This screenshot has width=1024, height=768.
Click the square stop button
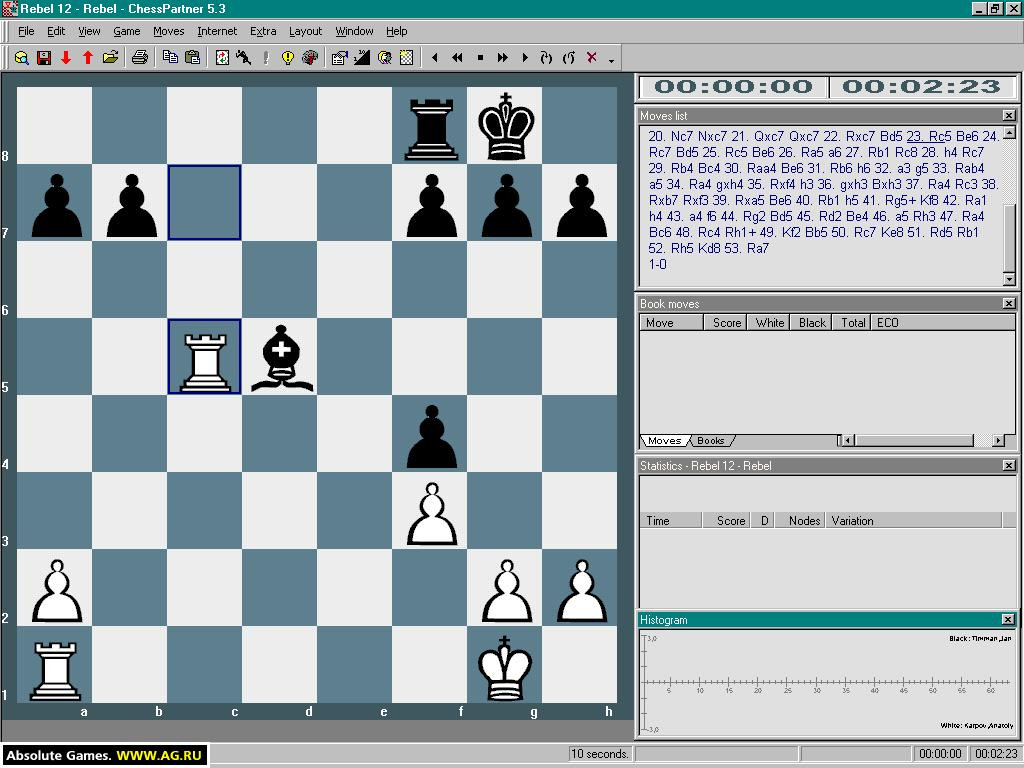[480, 57]
